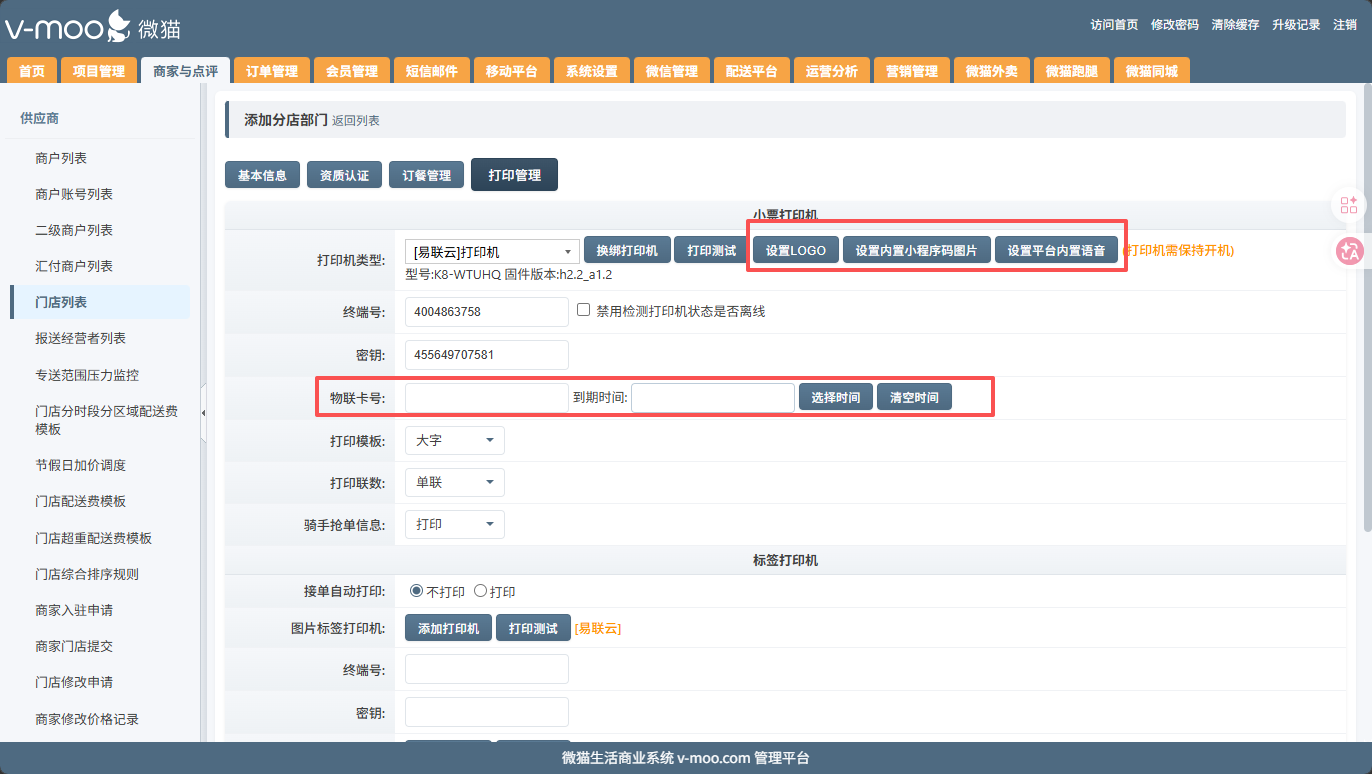Expand the 打印模板 dropdown showing 大字

pyautogui.click(x=454, y=440)
